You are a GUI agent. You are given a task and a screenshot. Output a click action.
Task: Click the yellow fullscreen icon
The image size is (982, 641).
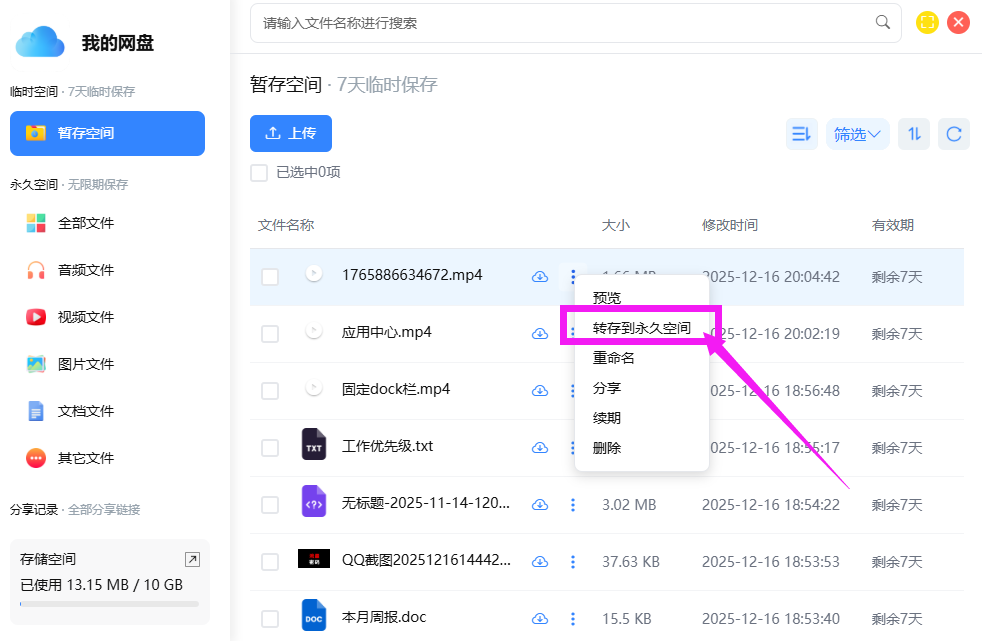pyautogui.click(x=927, y=22)
